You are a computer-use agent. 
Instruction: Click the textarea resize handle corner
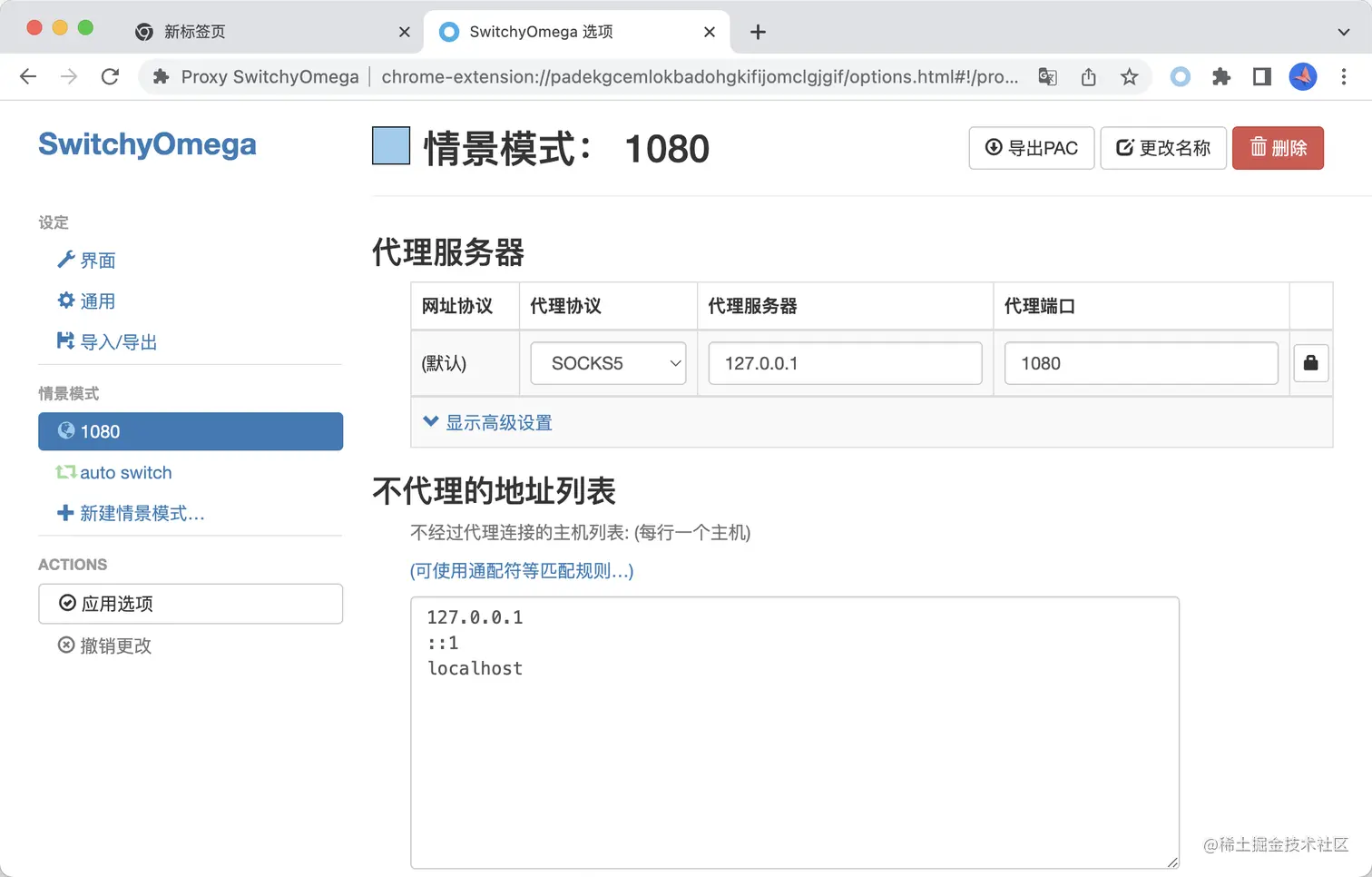coord(1172,862)
